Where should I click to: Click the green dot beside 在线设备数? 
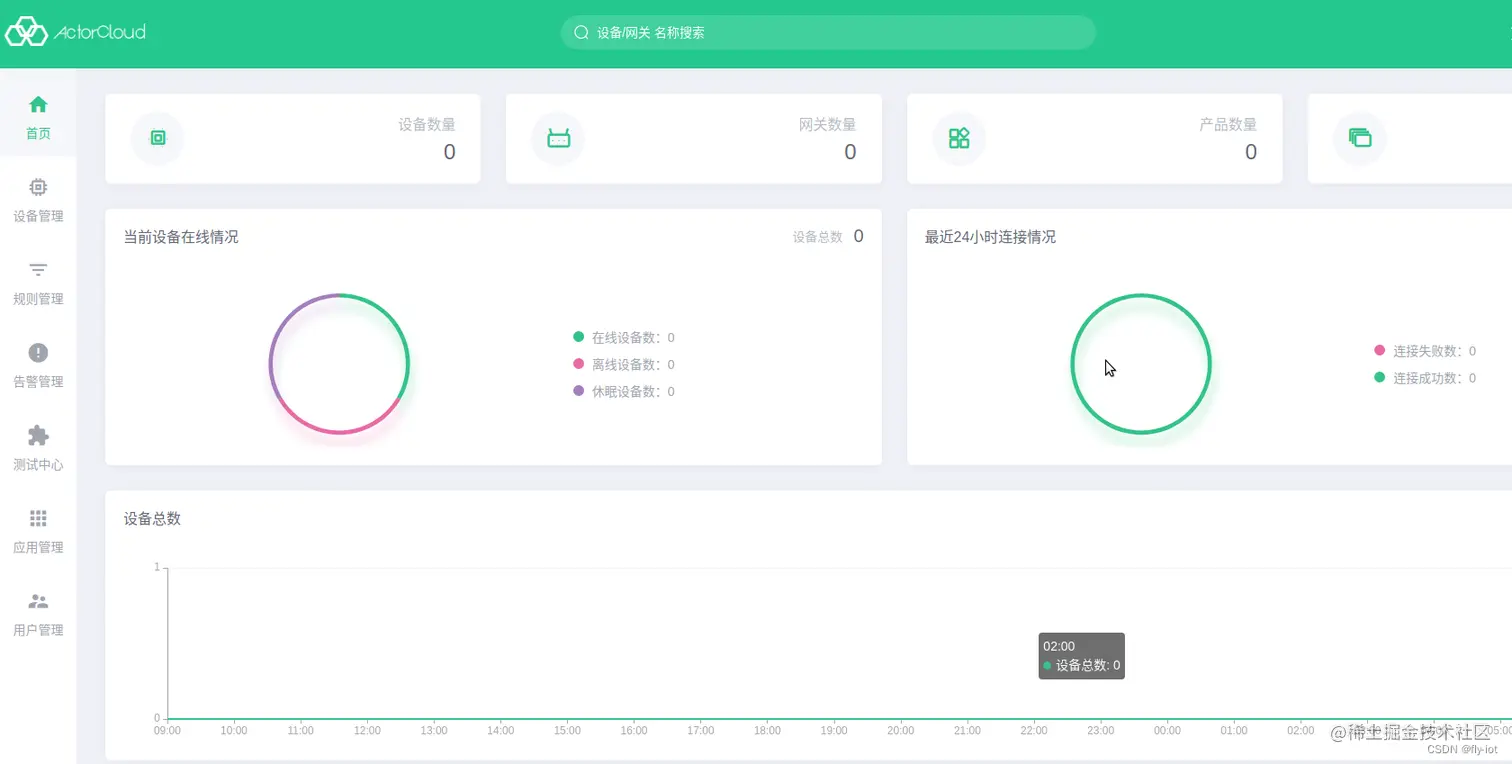578,337
